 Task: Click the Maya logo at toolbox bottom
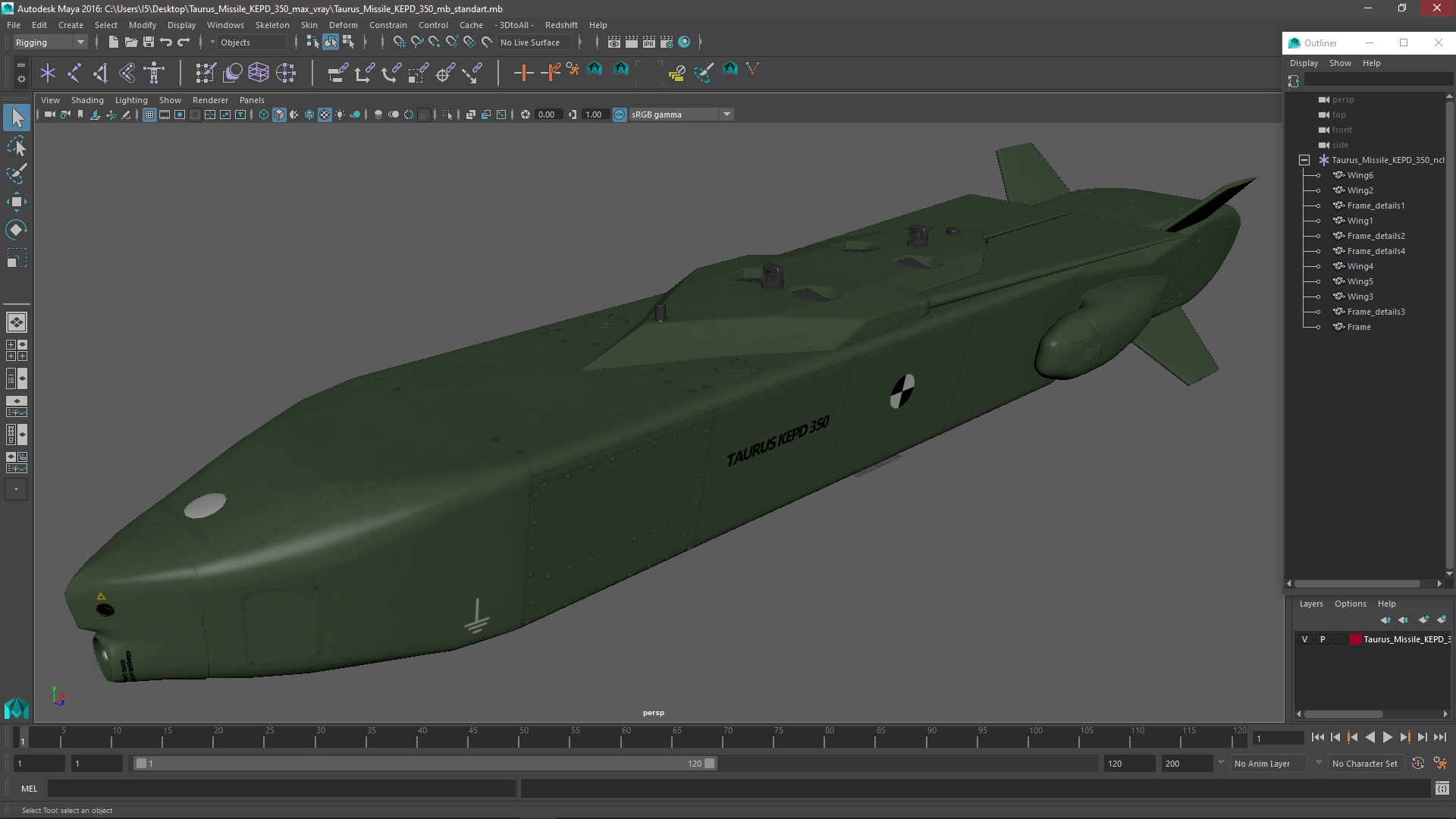coord(17,708)
